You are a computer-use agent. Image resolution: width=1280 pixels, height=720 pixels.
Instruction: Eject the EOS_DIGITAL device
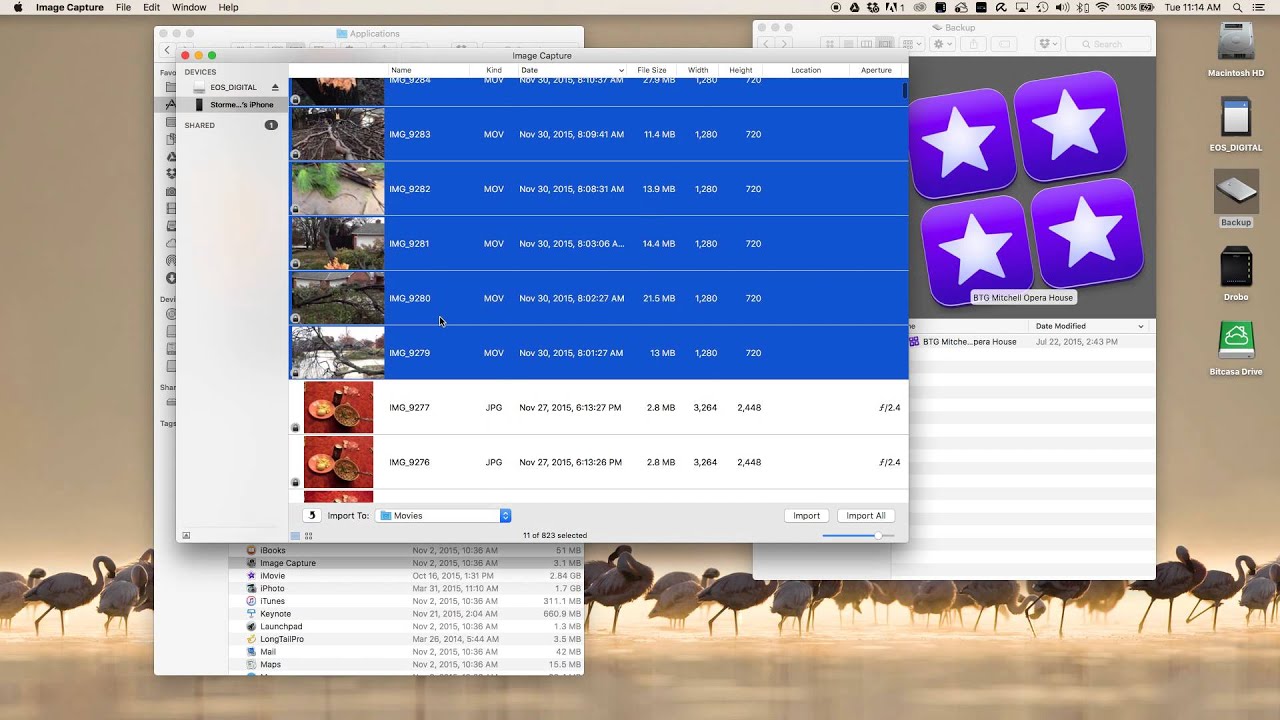tap(275, 87)
